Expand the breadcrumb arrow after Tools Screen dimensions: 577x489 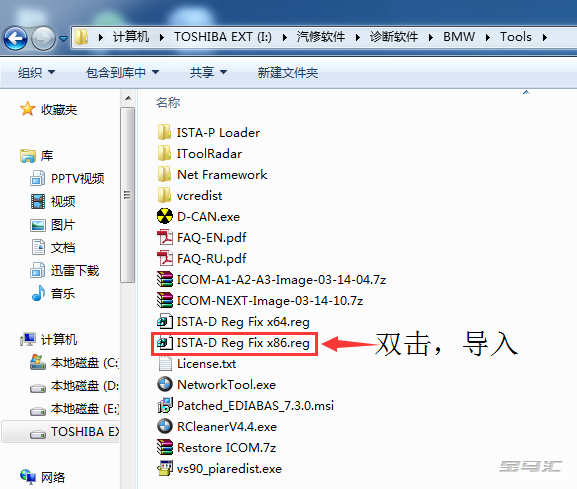pyautogui.click(x=545, y=37)
